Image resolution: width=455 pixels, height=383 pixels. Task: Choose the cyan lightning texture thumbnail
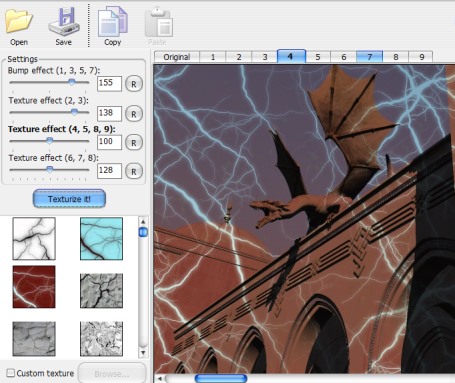(x=101, y=239)
